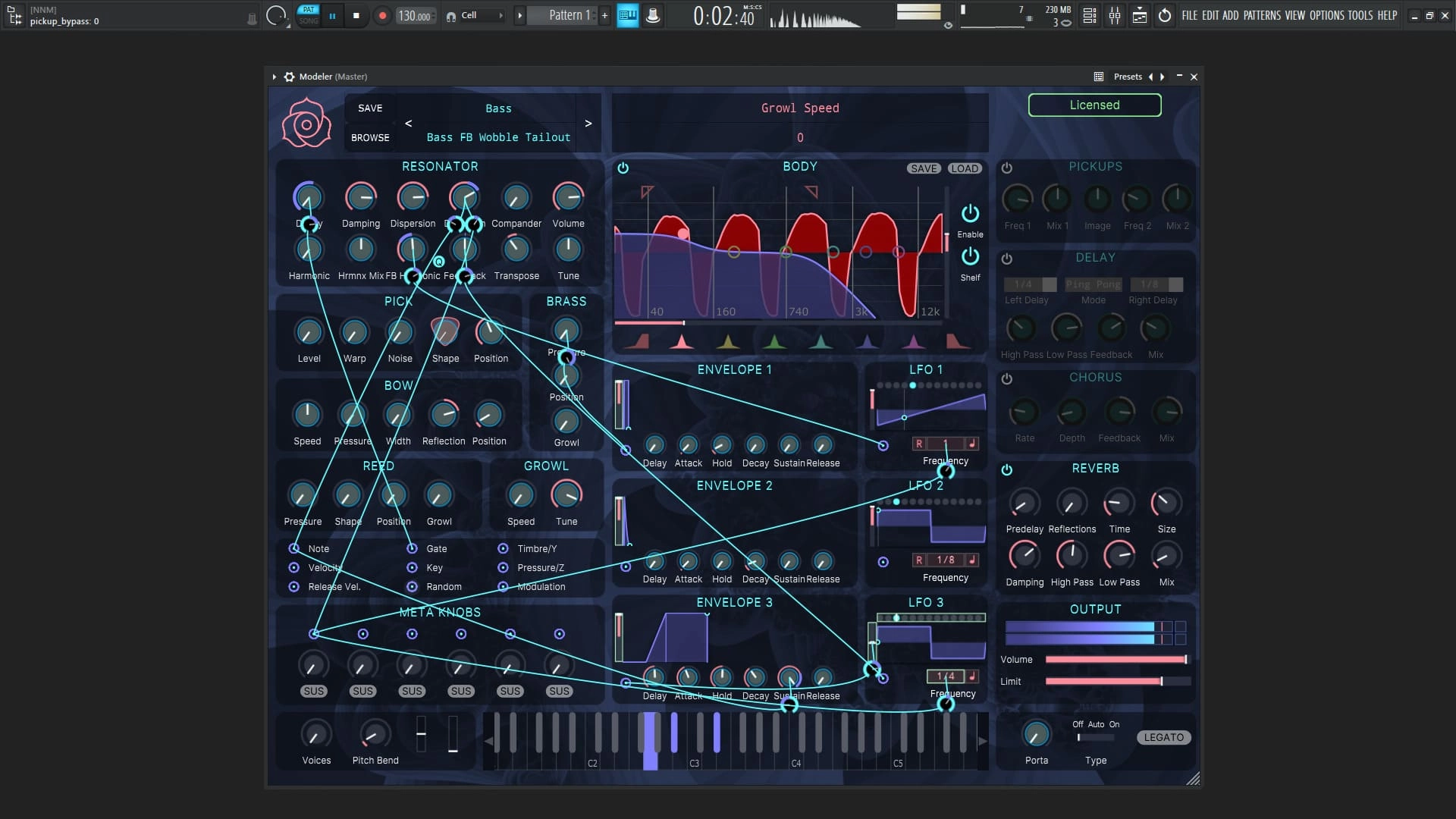Image resolution: width=1456 pixels, height=819 pixels.
Task: Click the Modeler rose logo icon
Action: (x=306, y=123)
